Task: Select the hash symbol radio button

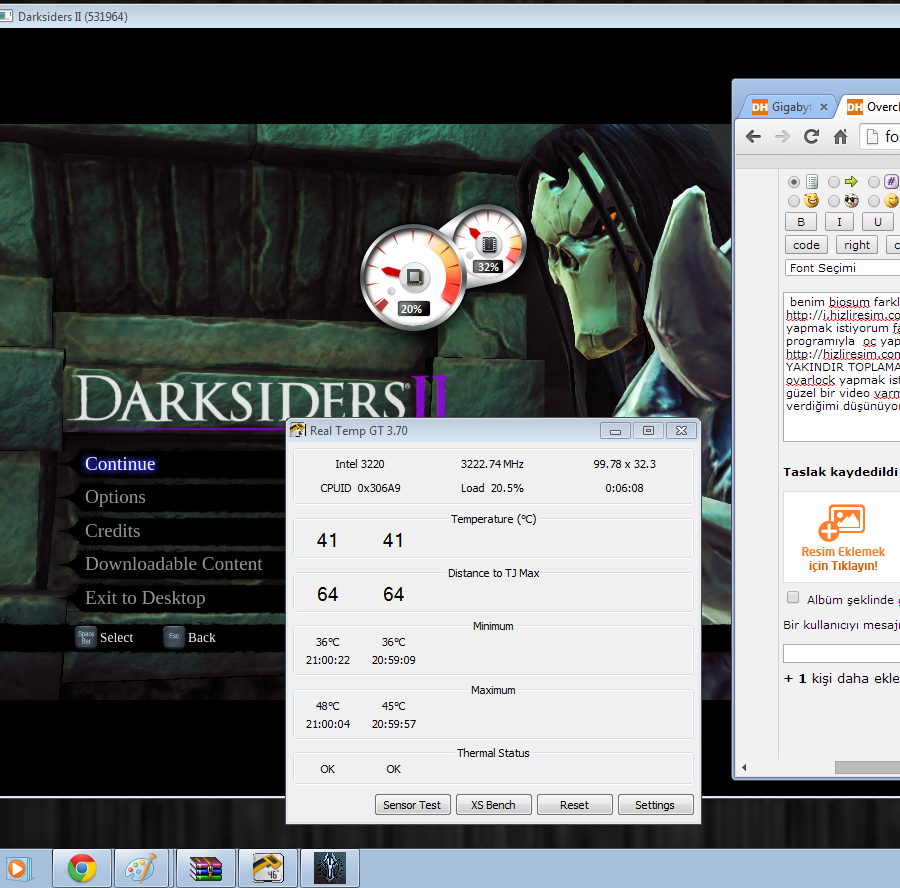Action: point(874,182)
